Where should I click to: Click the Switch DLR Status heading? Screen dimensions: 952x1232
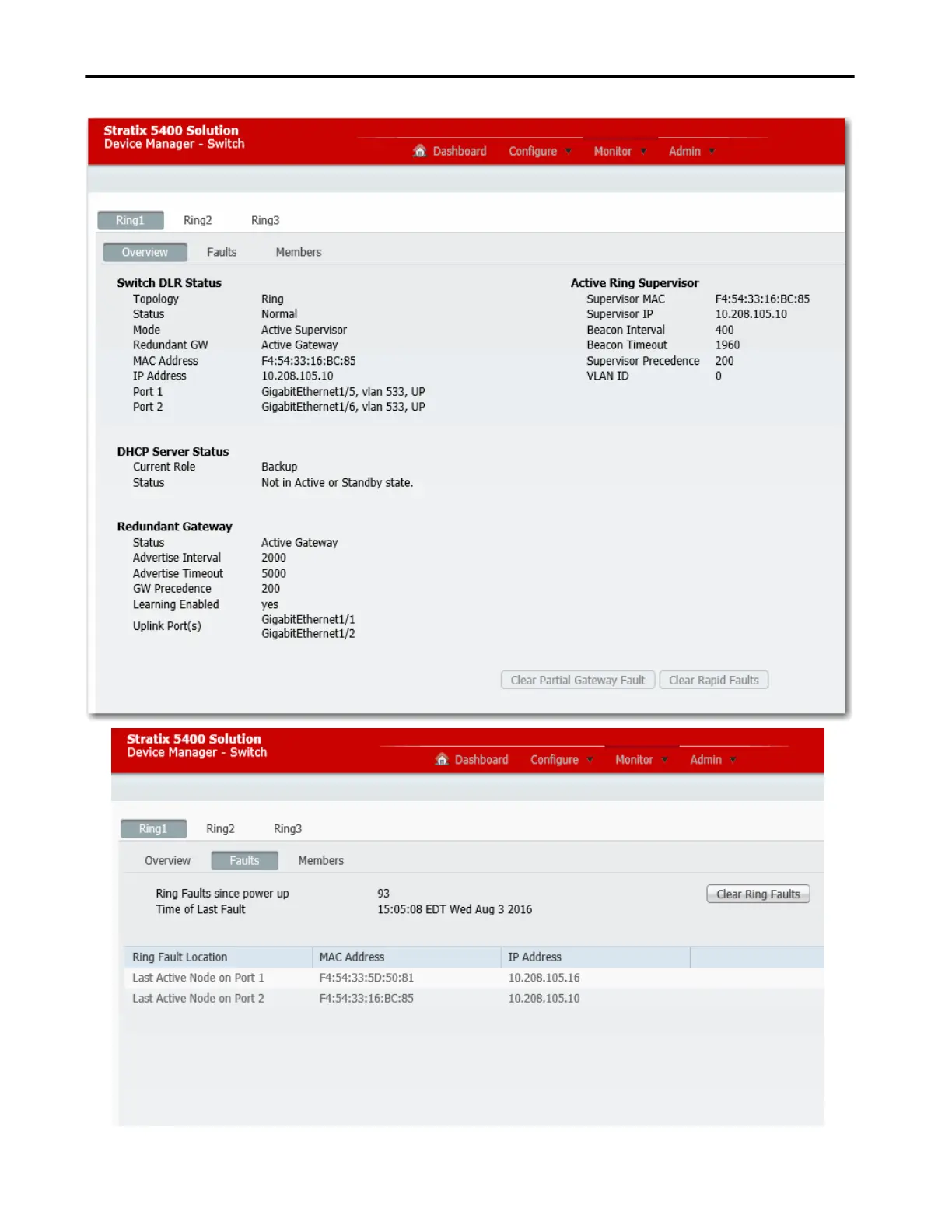tap(170, 283)
